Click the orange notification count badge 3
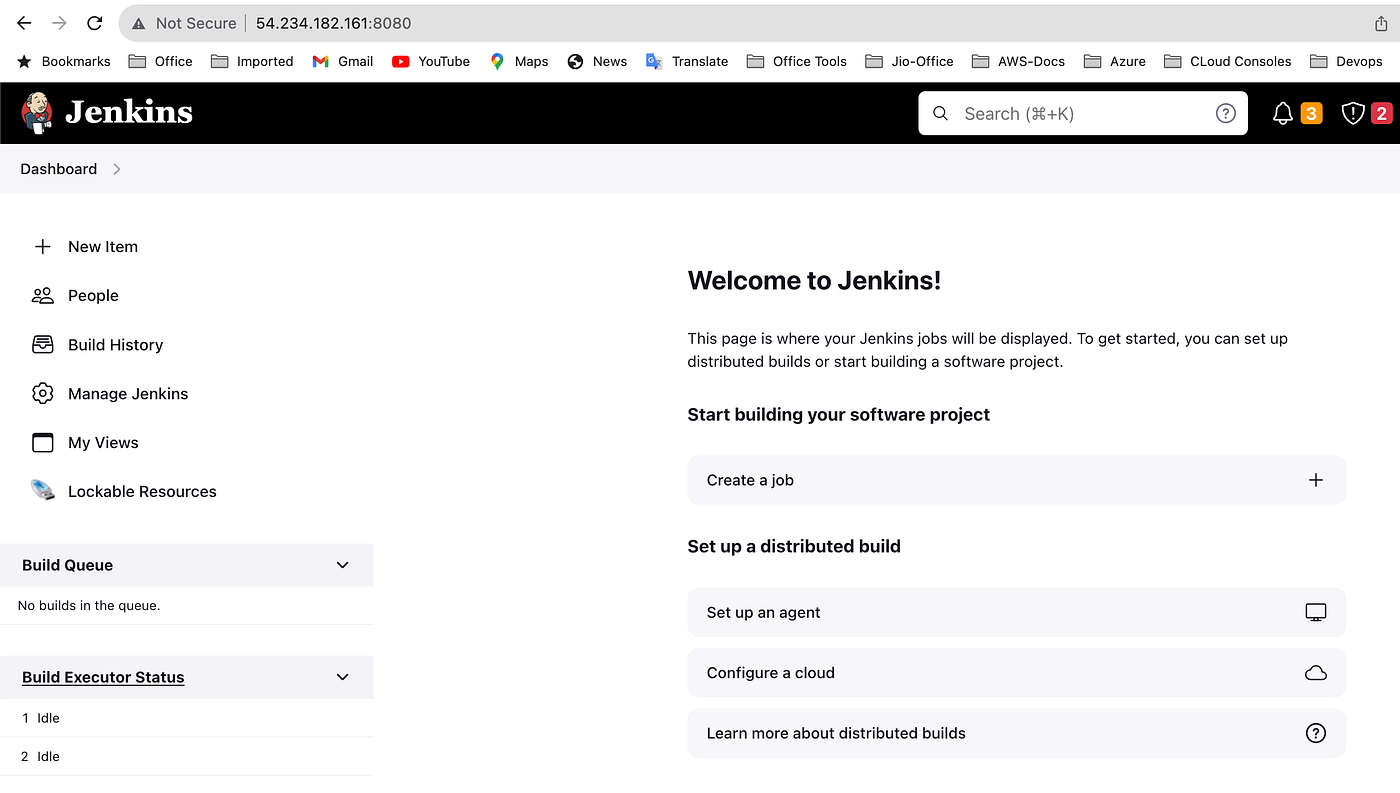The image size is (1400, 793). coord(1311,113)
